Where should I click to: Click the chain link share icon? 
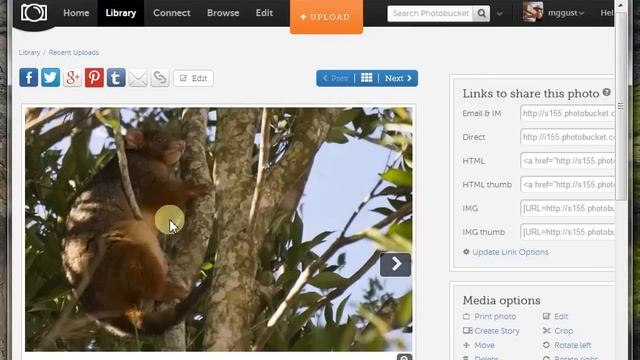(160, 78)
